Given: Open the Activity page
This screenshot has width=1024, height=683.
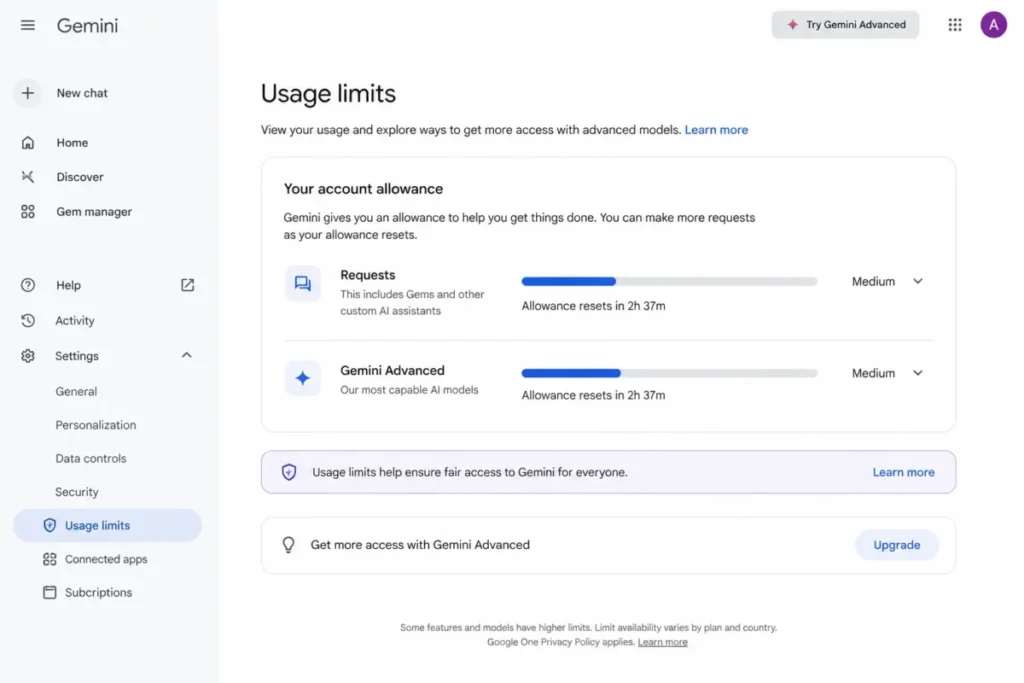Looking at the screenshot, I should point(74,321).
